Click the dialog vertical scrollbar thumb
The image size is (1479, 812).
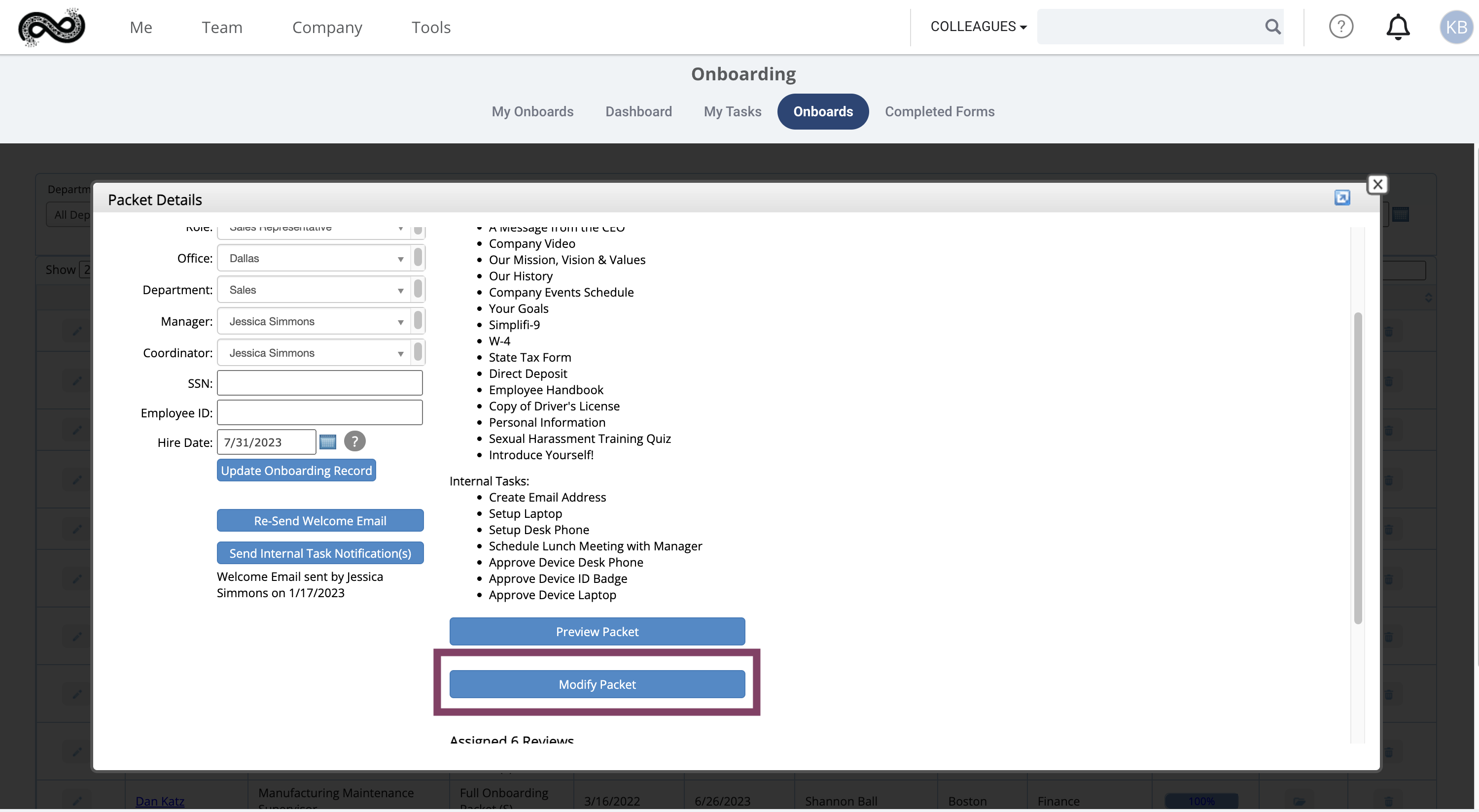coord(1358,468)
